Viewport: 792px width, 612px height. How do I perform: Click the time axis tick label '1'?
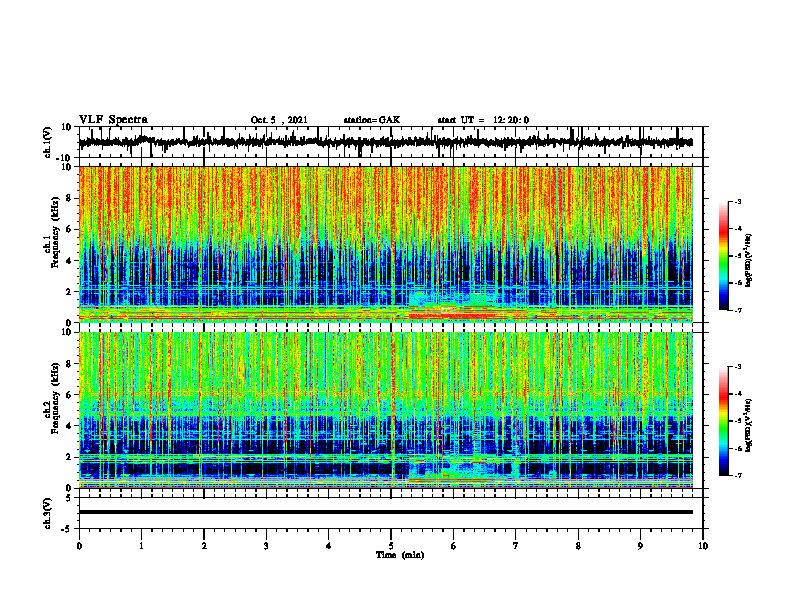point(141,546)
